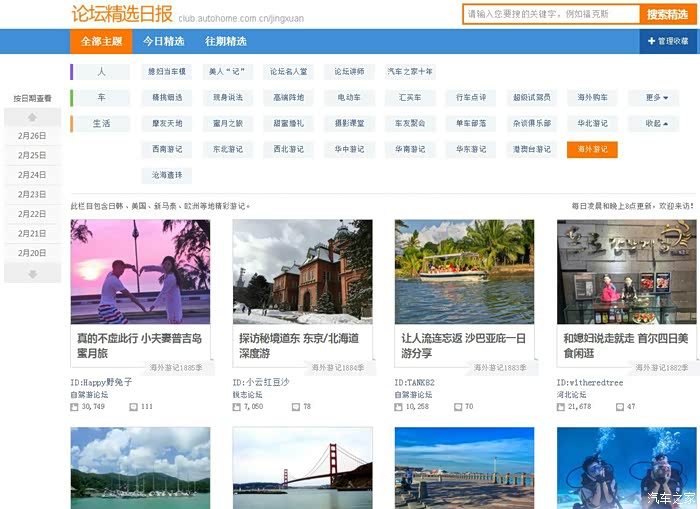The image size is (700, 509).
Task: Select the 人 category label
Action: [x=101, y=72]
